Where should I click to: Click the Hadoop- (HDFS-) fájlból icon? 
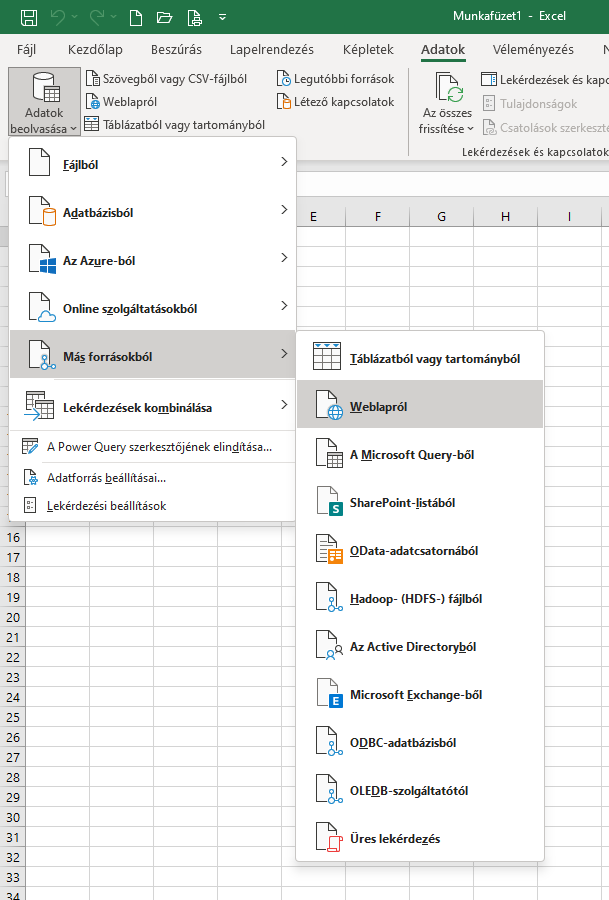[x=329, y=598]
